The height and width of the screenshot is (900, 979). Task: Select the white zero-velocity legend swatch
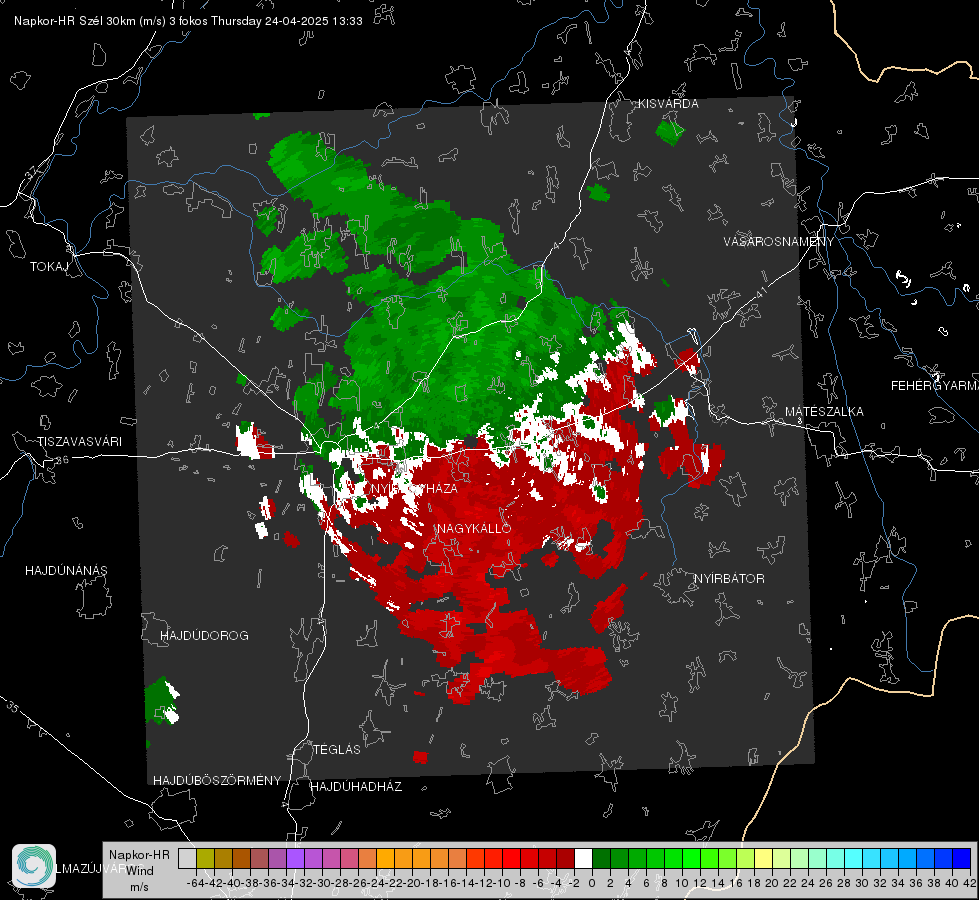click(x=583, y=858)
